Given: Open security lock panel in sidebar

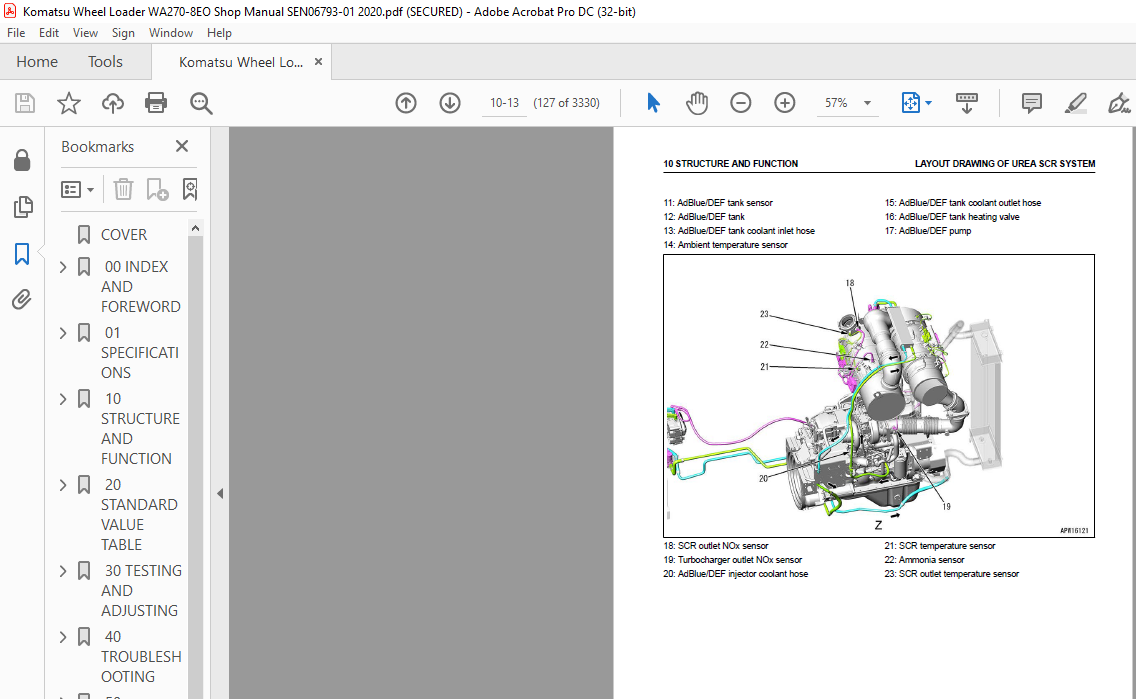Looking at the screenshot, I should (22, 160).
